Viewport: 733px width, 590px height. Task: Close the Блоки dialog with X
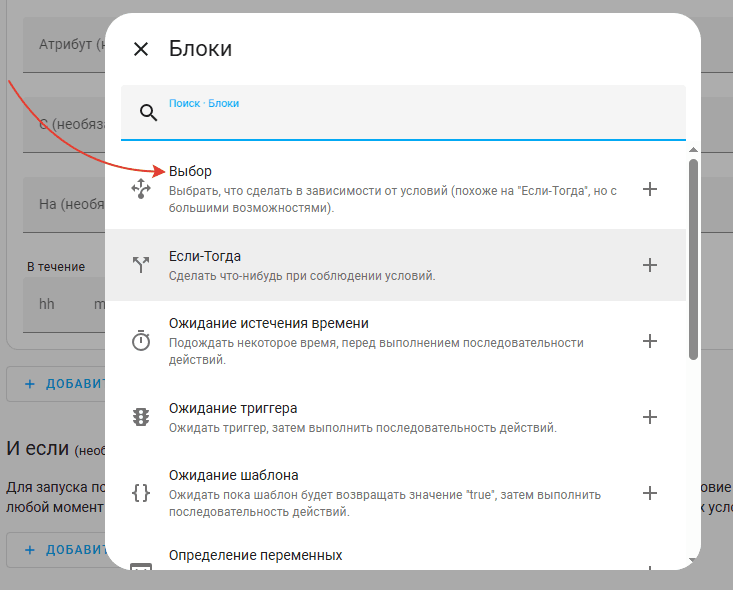tap(141, 49)
